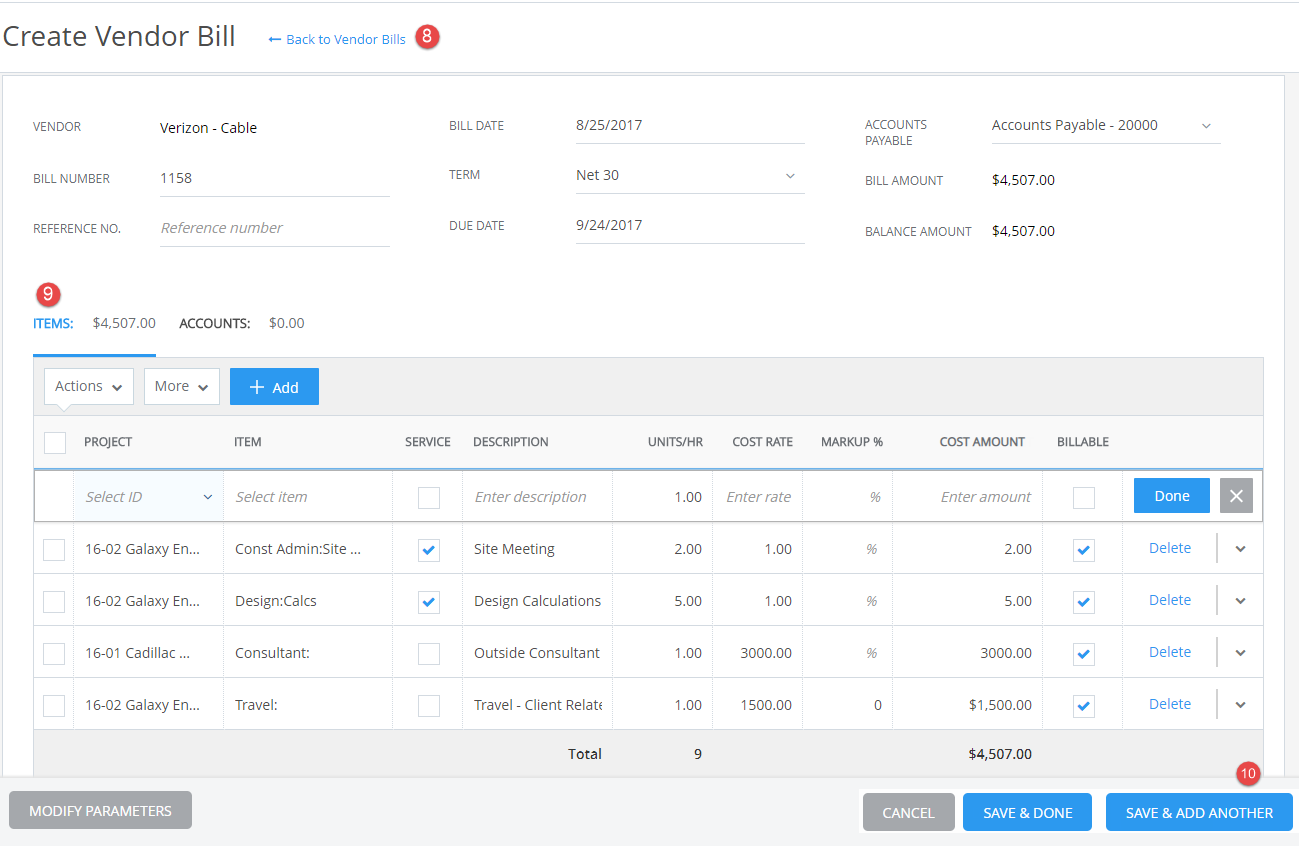Open the More dropdown
The height and width of the screenshot is (846, 1299).
(x=182, y=386)
